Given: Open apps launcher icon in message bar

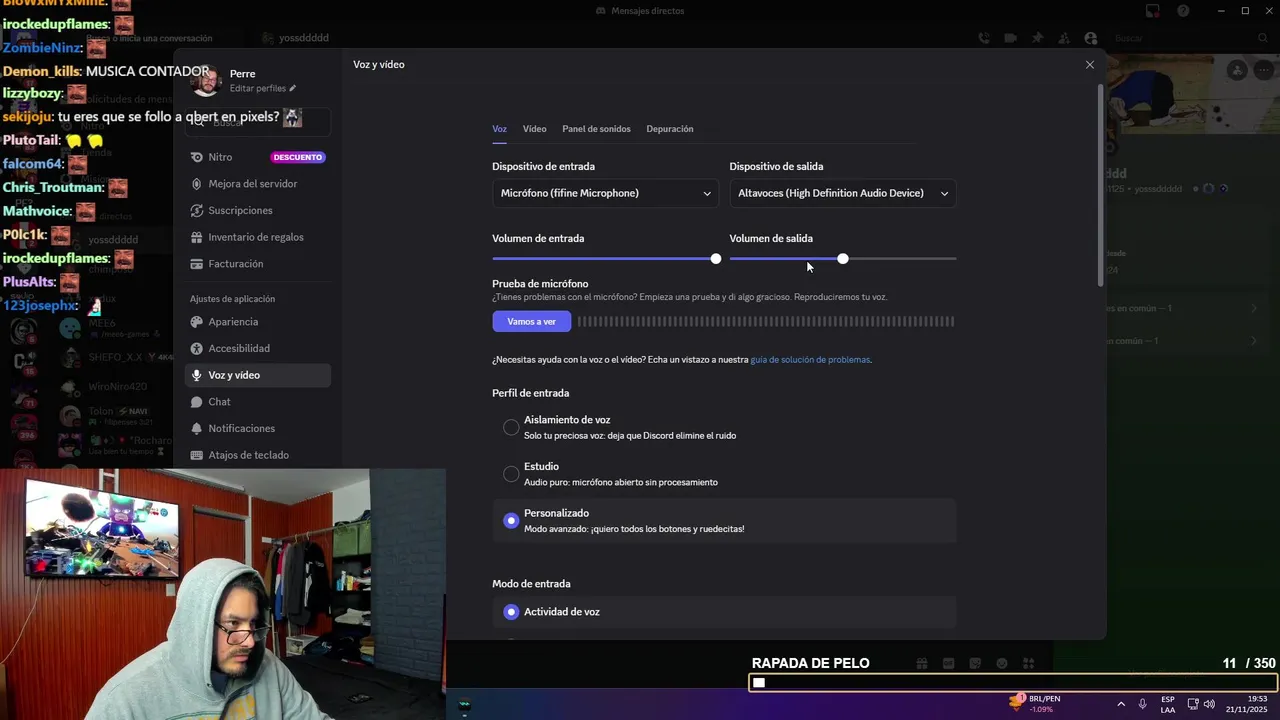Looking at the screenshot, I should [x=1027, y=663].
